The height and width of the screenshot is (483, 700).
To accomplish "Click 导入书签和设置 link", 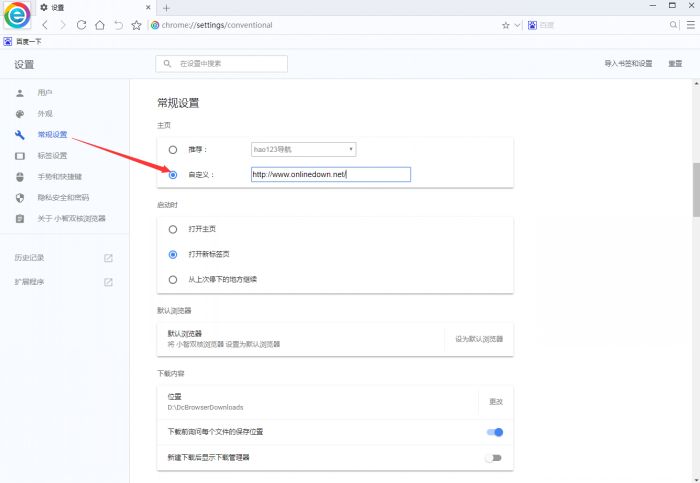I will (628, 64).
